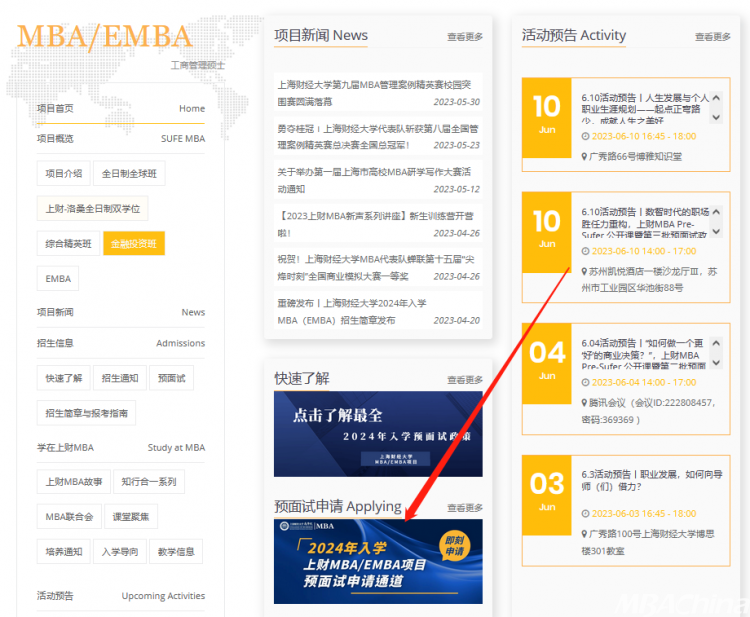The image size is (750, 617).
Task: Open the MBA联合会 button
Action: [x=69, y=517]
